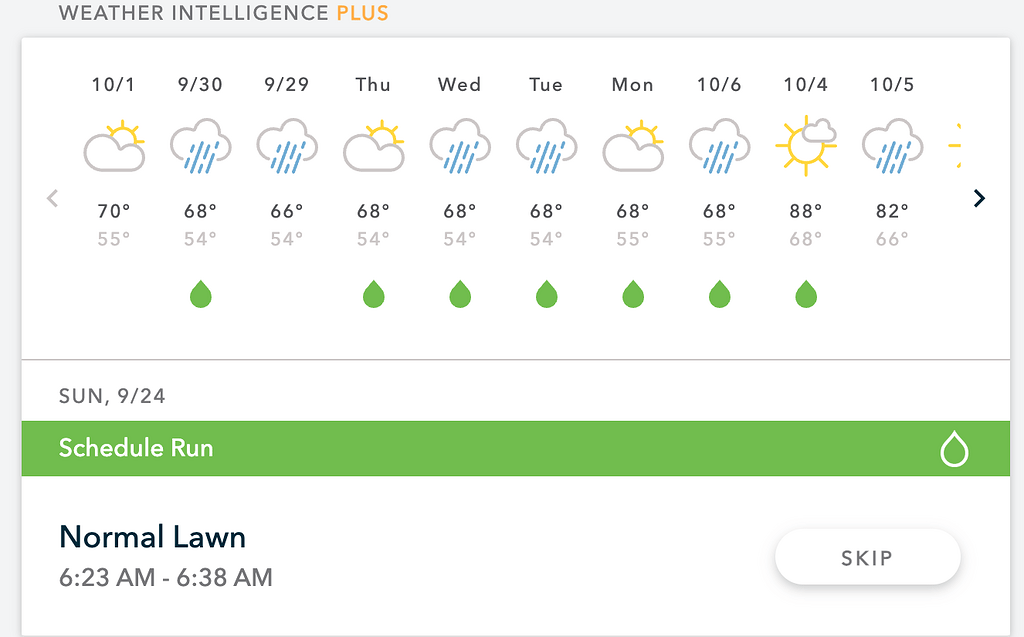The width and height of the screenshot is (1024, 637).
Task: Open the Weather Intelligence Plus link
Action: pyautogui.click(x=224, y=14)
